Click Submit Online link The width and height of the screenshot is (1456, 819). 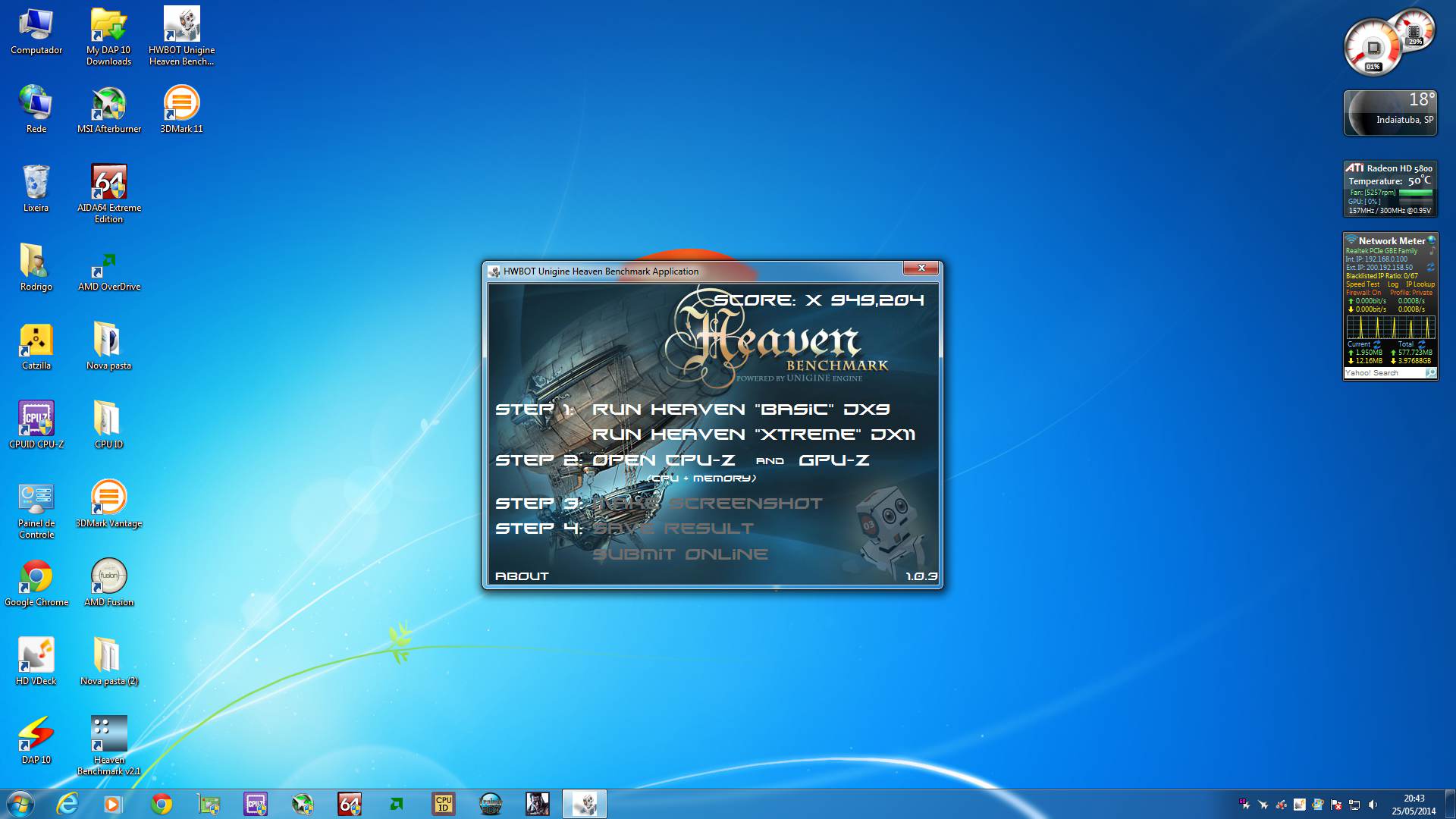[679, 554]
